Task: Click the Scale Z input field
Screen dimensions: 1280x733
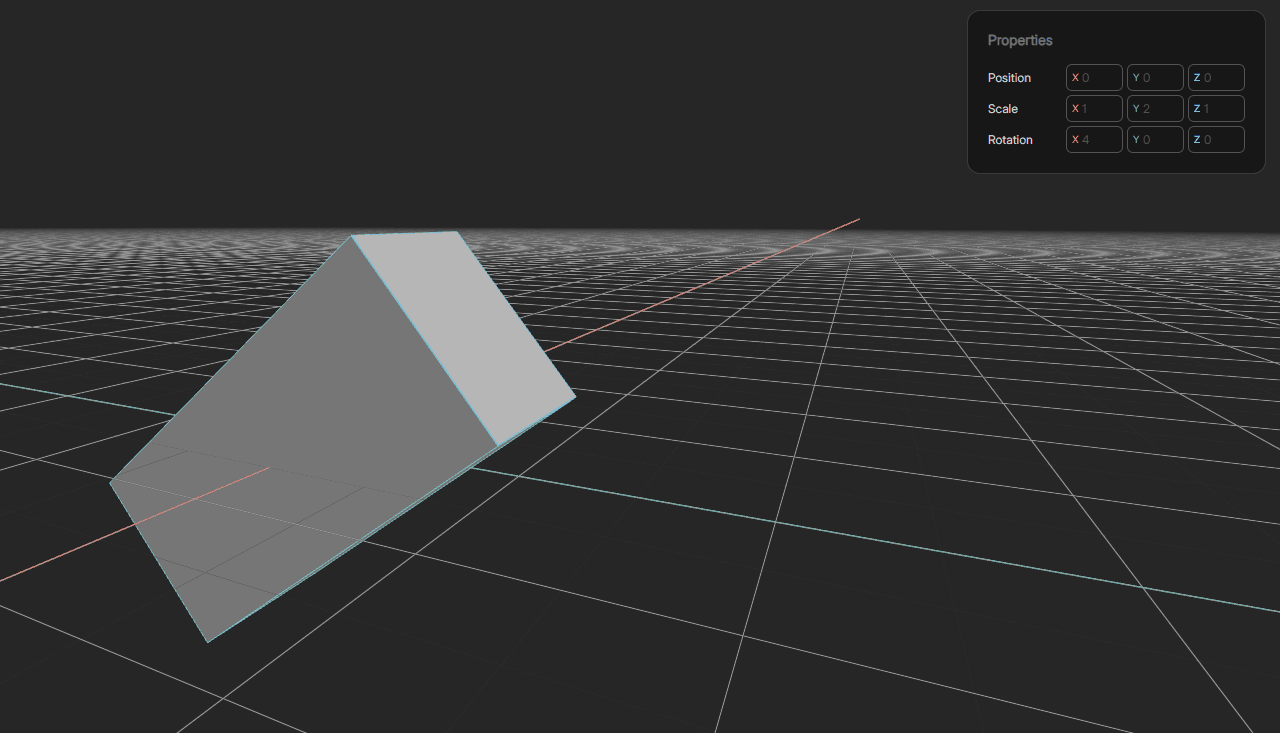Action: click(x=1216, y=109)
